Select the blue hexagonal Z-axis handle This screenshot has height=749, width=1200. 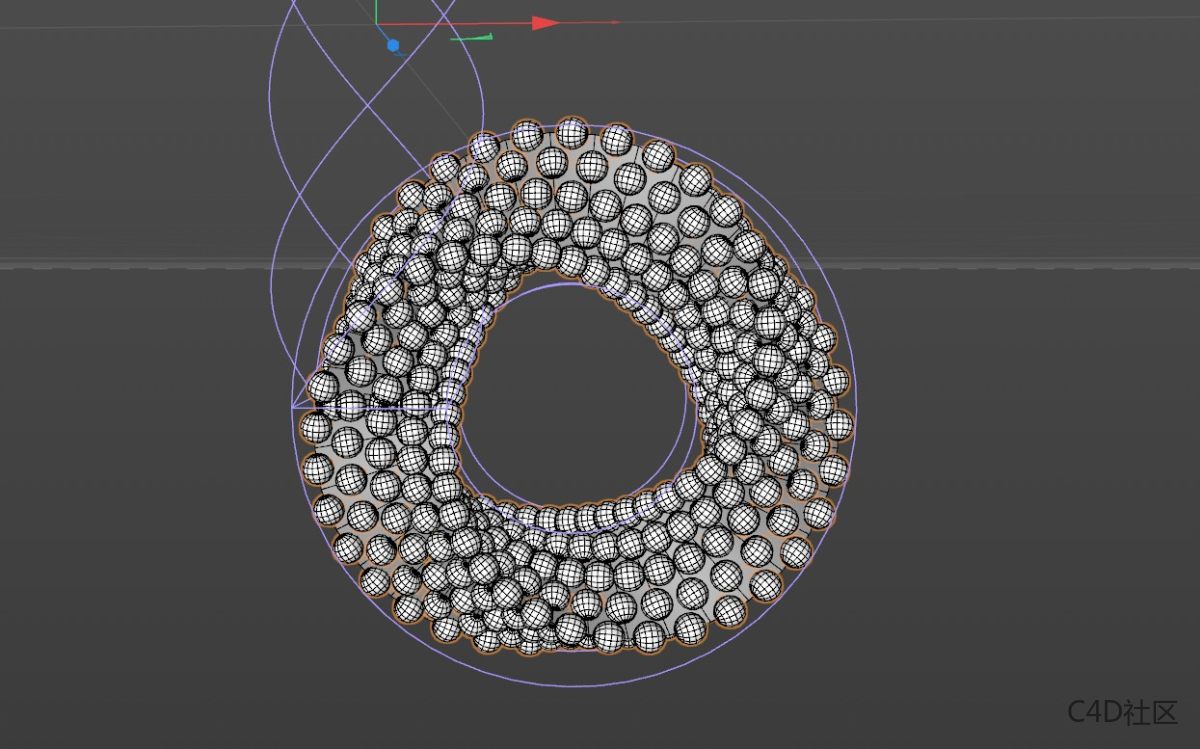[393, 45]
